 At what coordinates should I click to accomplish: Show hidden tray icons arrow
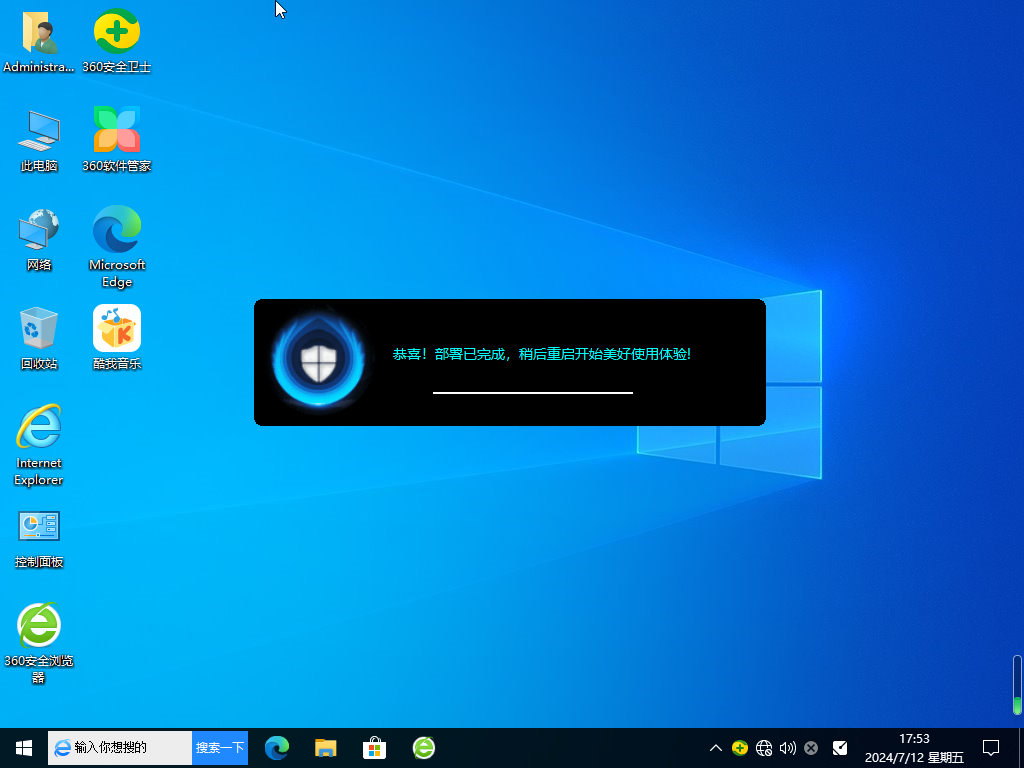(716, 748)
